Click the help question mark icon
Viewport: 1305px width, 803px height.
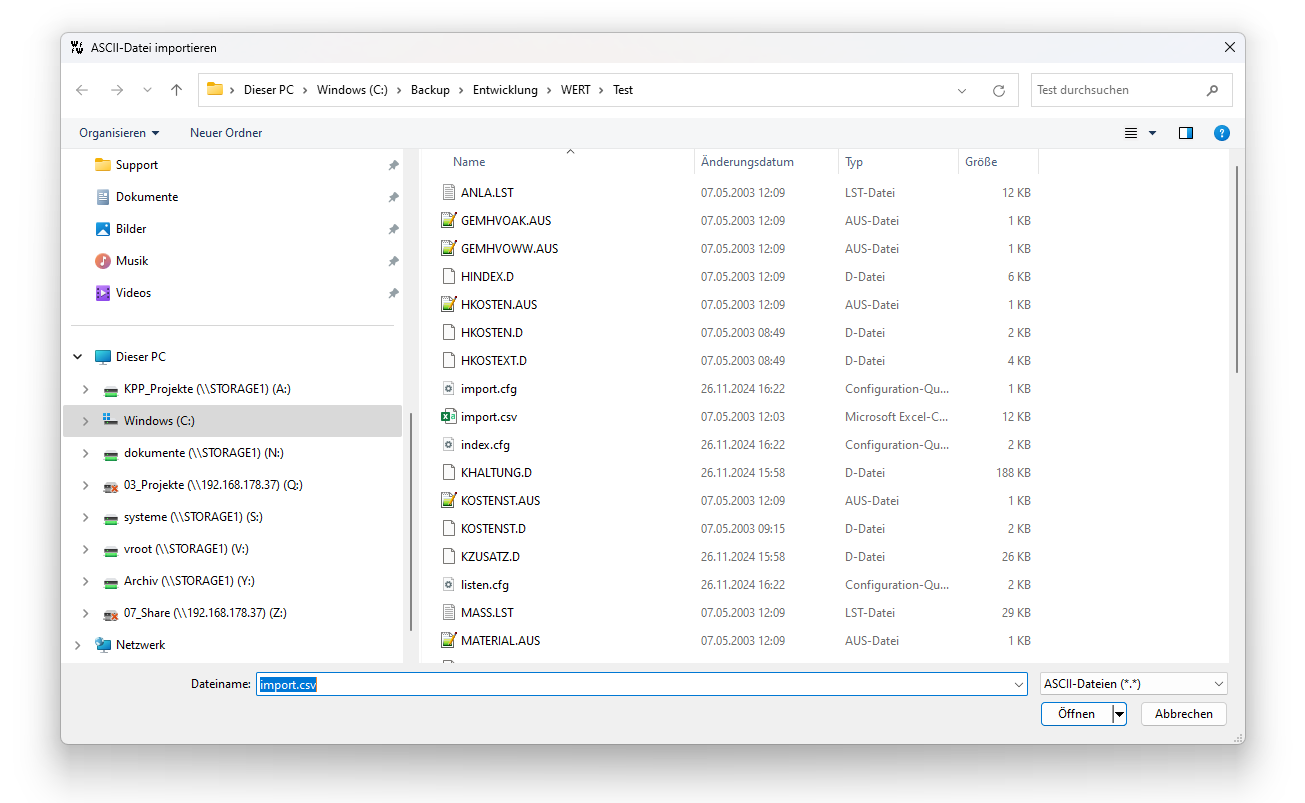(1221, 133)
